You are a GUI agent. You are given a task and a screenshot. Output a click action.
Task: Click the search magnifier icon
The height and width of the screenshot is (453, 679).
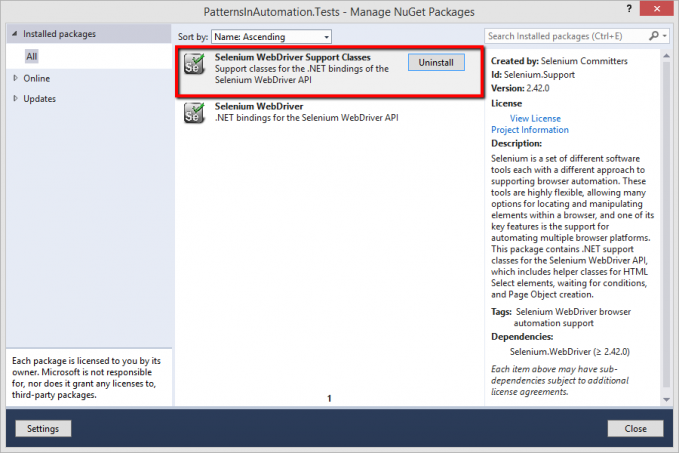[x=653, y=36]
